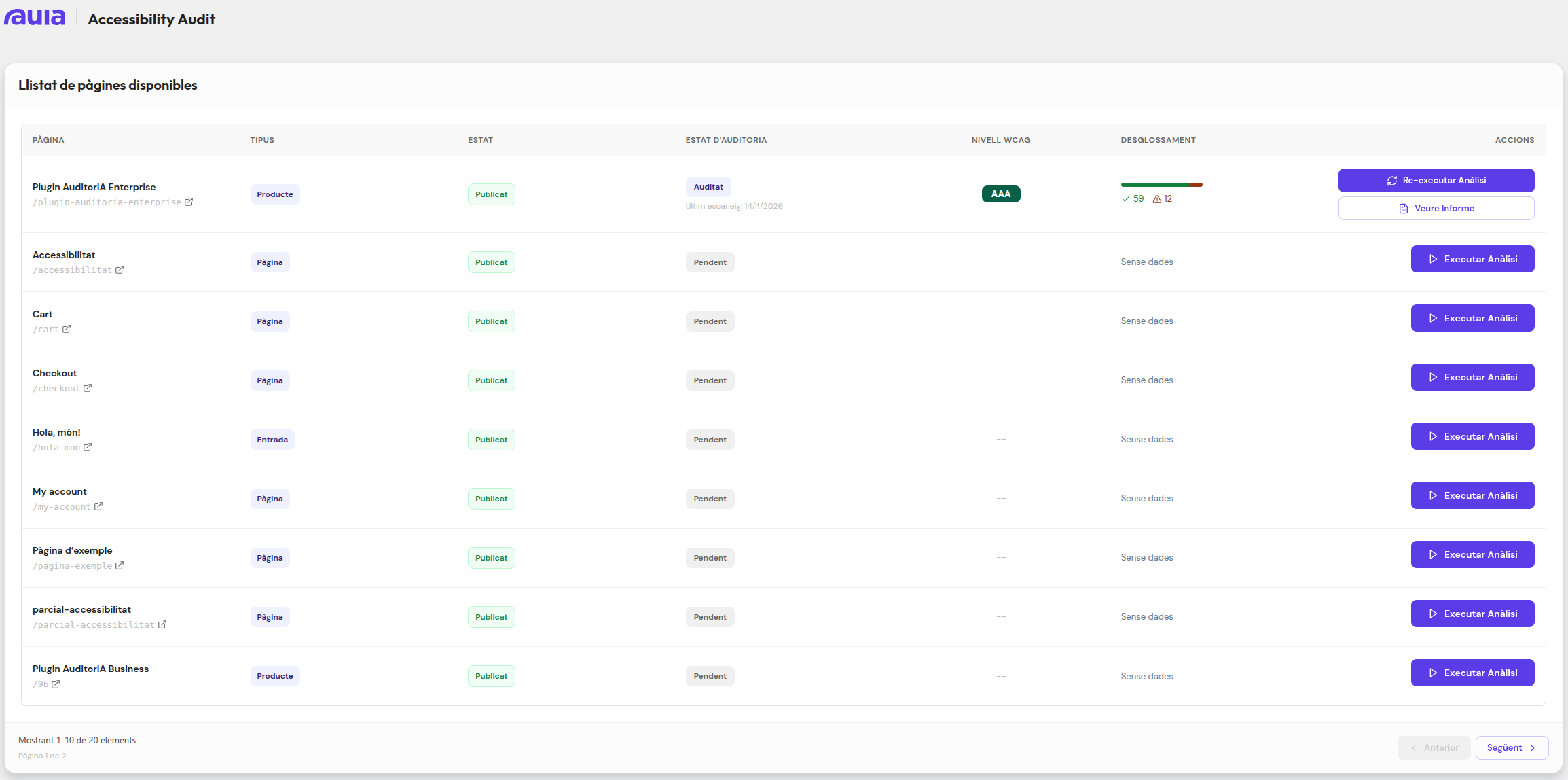Click the PÀGINA column header
1568x780 pixels.
coord(48,140)
